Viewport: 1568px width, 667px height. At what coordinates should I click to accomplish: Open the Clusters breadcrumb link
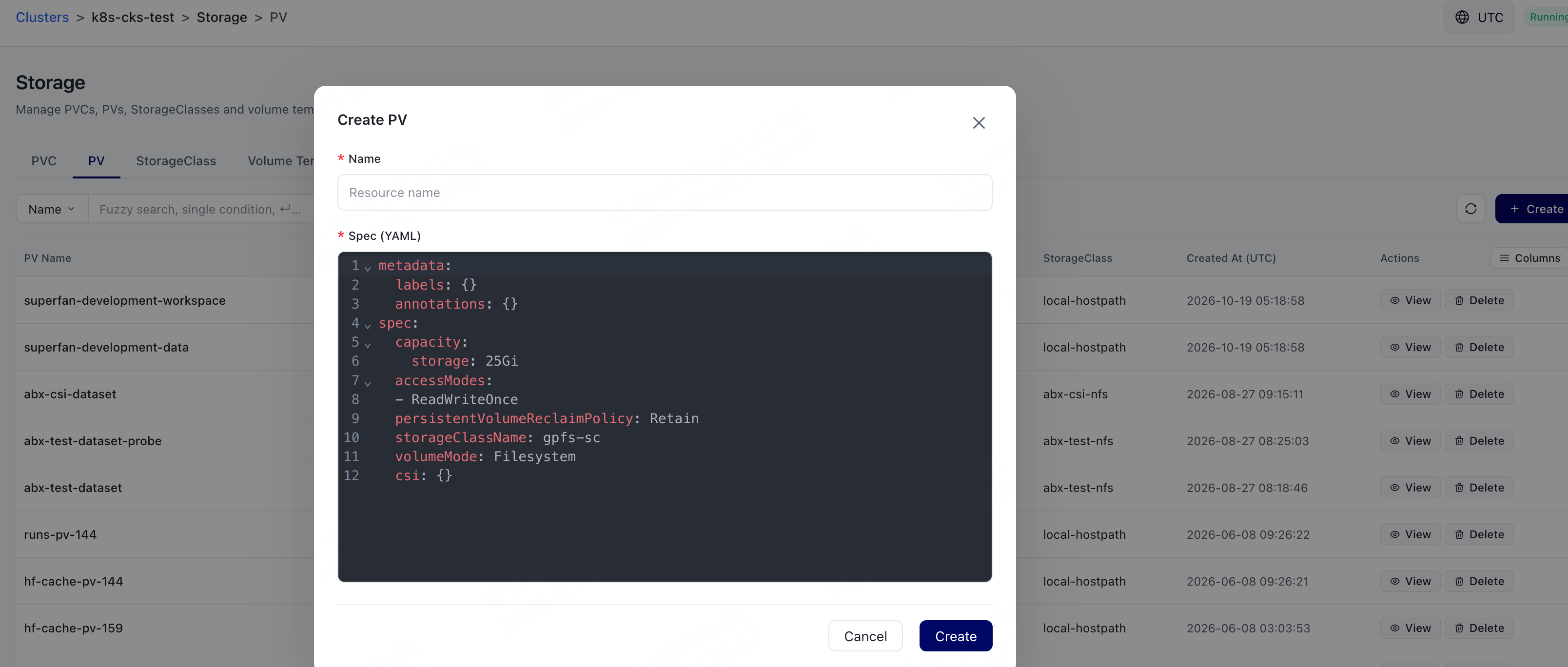point(42,17)
